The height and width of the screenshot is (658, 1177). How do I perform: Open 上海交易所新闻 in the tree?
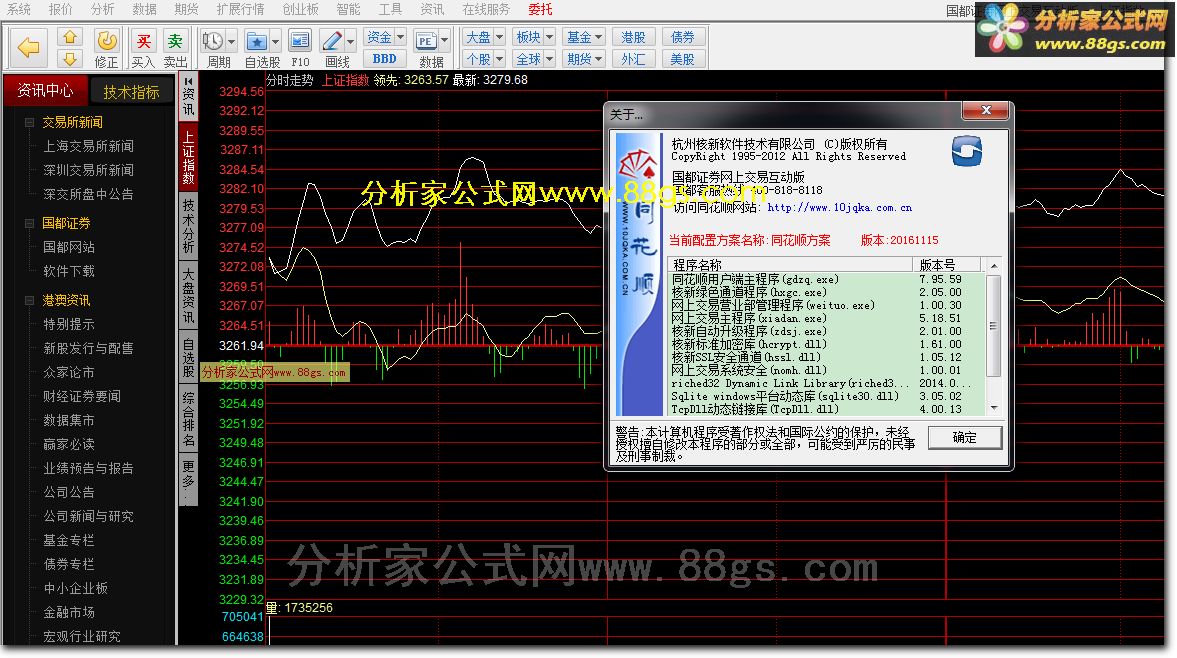pyautogui.click(x=89, y=146)
